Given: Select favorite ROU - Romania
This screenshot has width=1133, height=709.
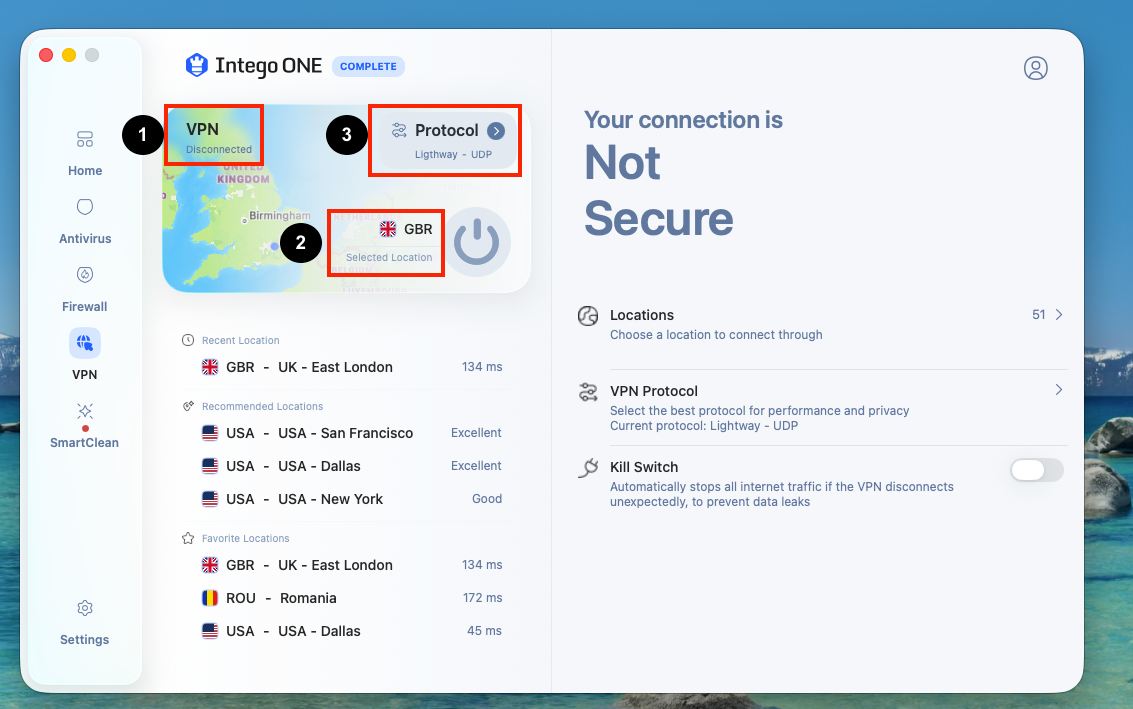Looking at the screenshot, I should point(351,598).
